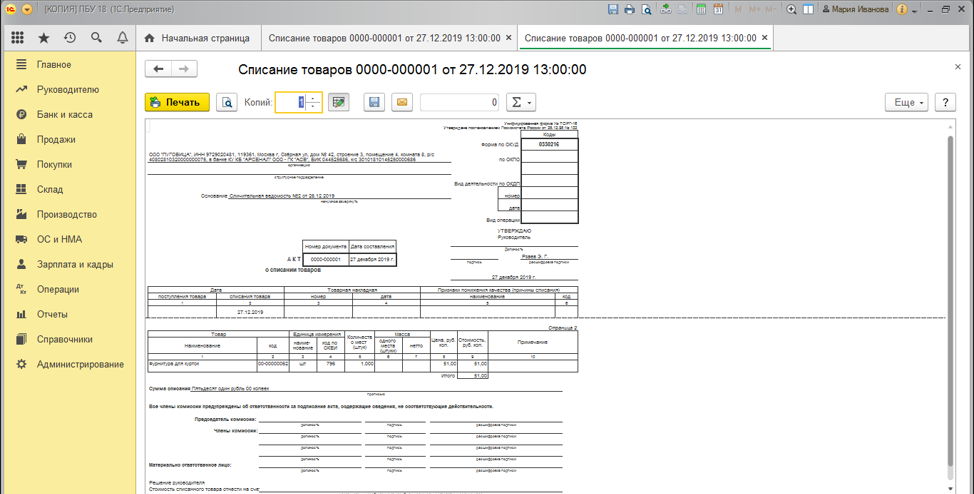Switch to Начальная страница tab
Image resolution: width=974 pixels, height=494 pixels.
point(197,38)
